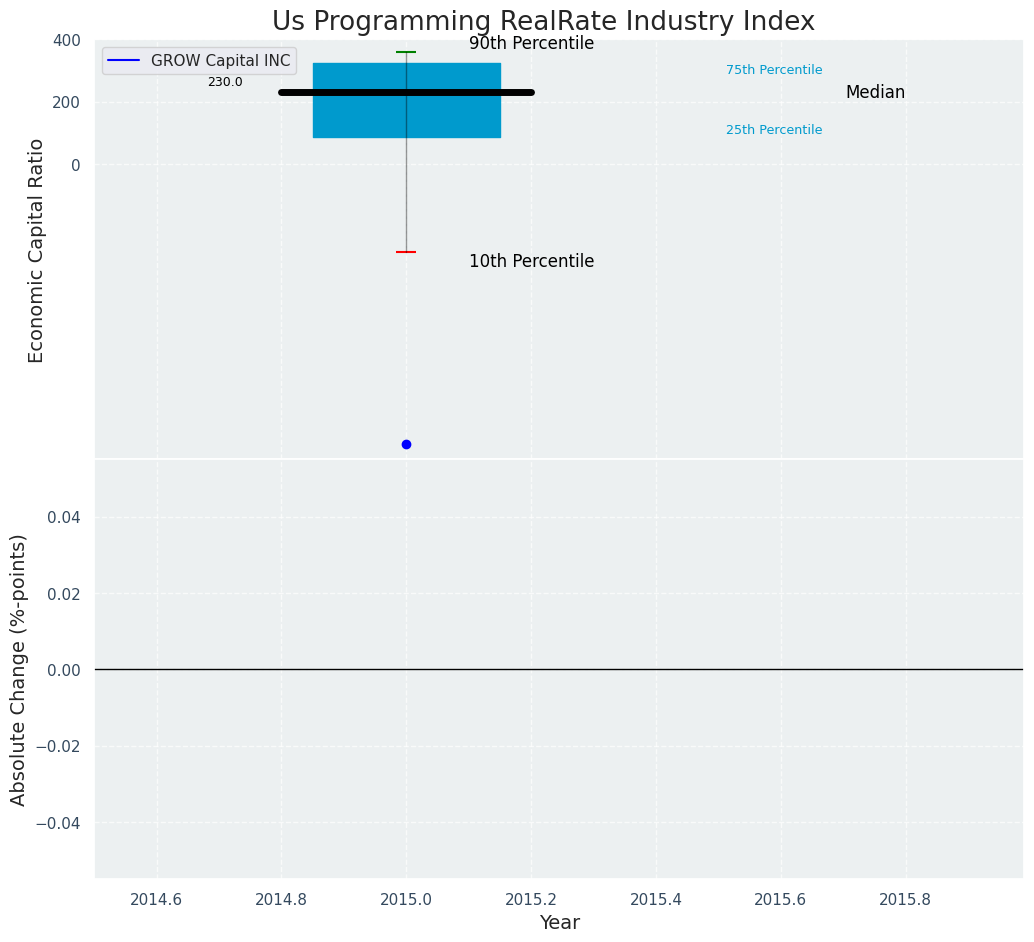Viewport: 1034px width, 942px height.
Task: Click the Absolute Change axis label
Action: 18,670
